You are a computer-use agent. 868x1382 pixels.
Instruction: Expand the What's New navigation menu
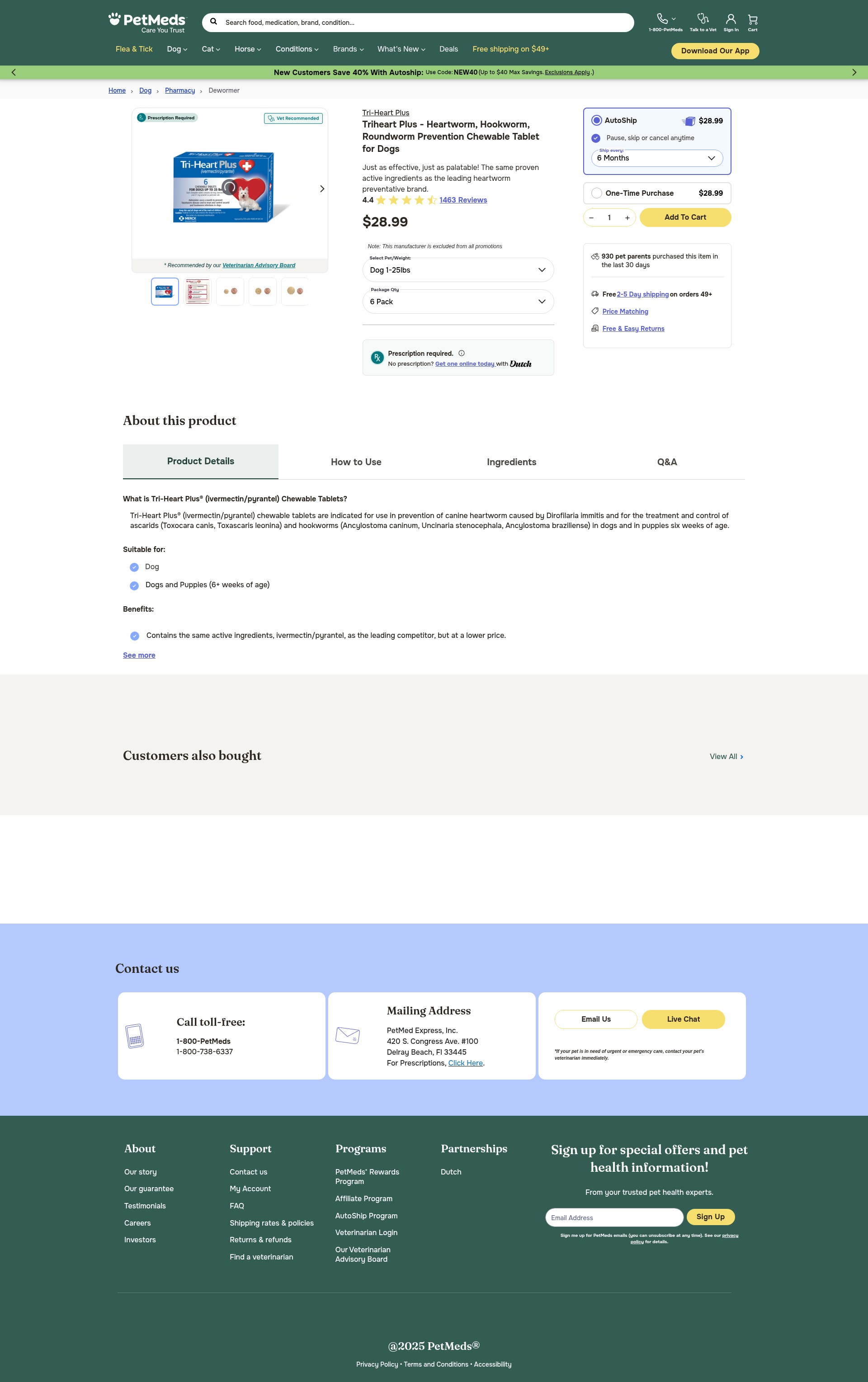pos(401,49)
